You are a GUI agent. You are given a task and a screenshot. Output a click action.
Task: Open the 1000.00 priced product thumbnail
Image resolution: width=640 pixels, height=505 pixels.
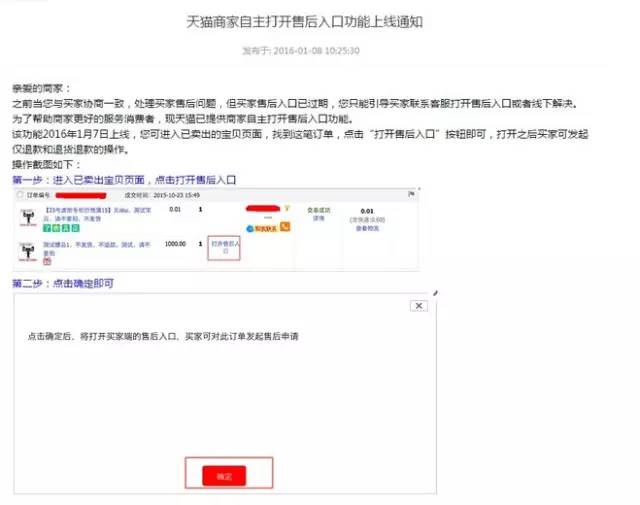(28, 251)
